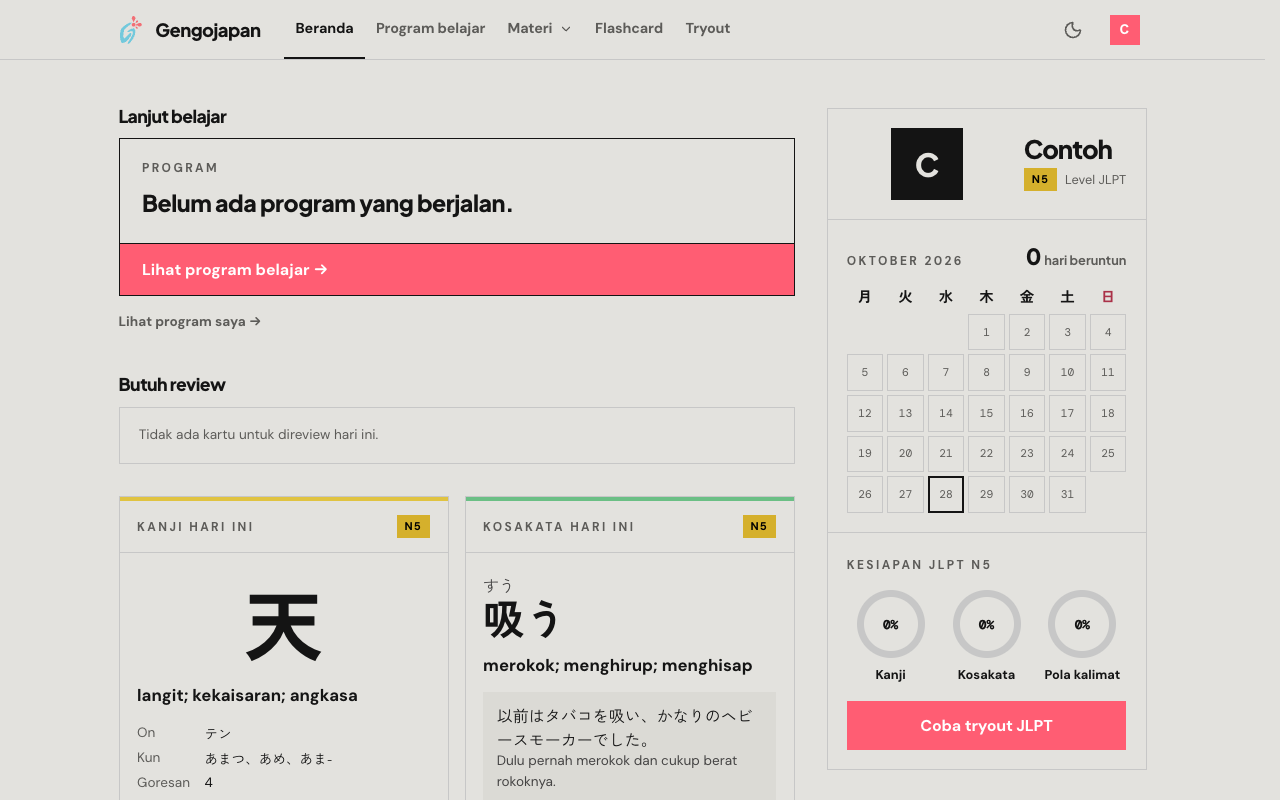Open the user avatar menu in the header
The width and height of the screenshot is (1280, 800).
[x=1125, y=30]
